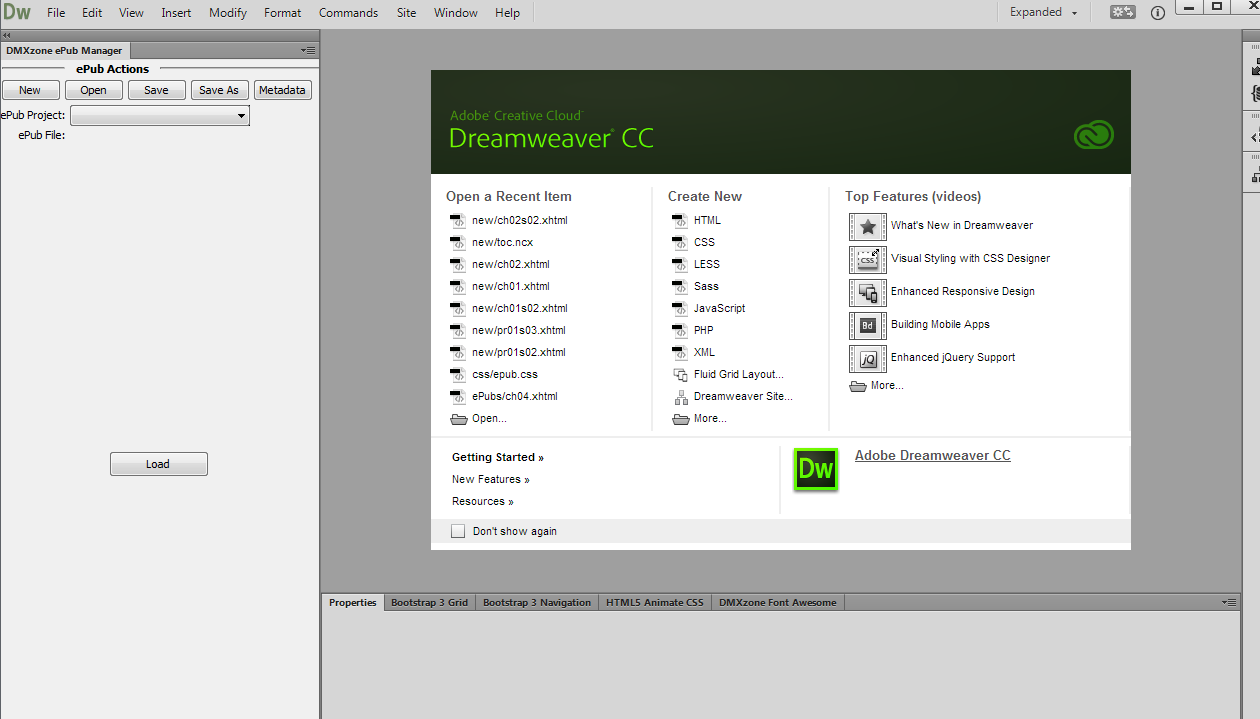Open the Expanded workspace switcher dropdown
Viewport: 1260px width, 719px height.
click(1043, 13)
